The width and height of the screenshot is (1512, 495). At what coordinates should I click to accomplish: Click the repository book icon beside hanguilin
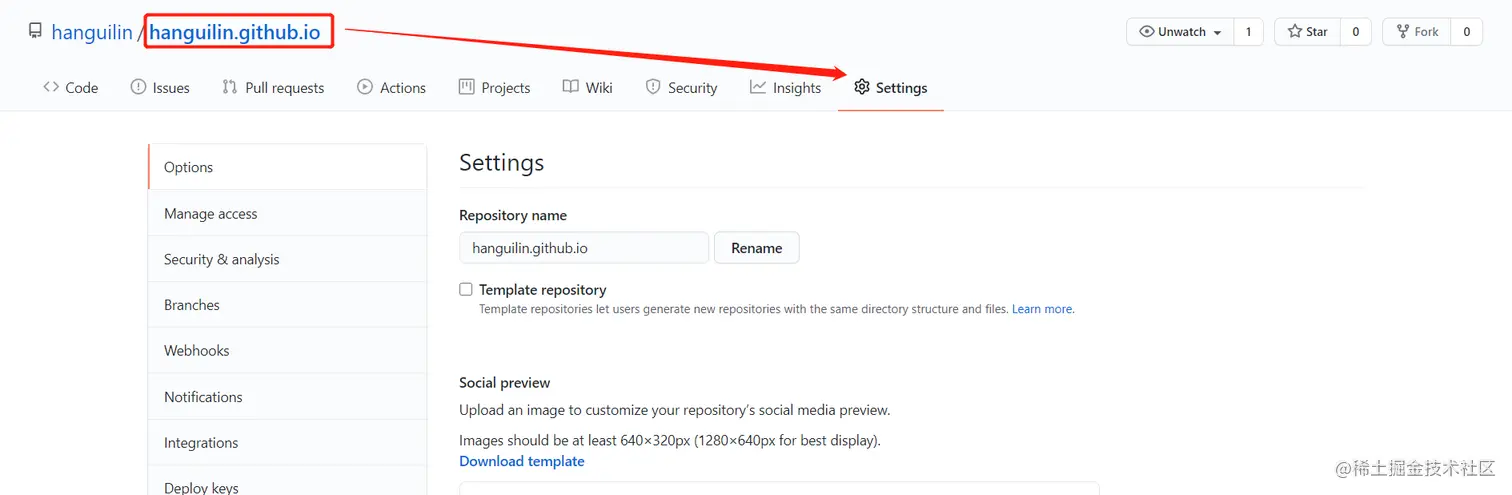(36, 32)
